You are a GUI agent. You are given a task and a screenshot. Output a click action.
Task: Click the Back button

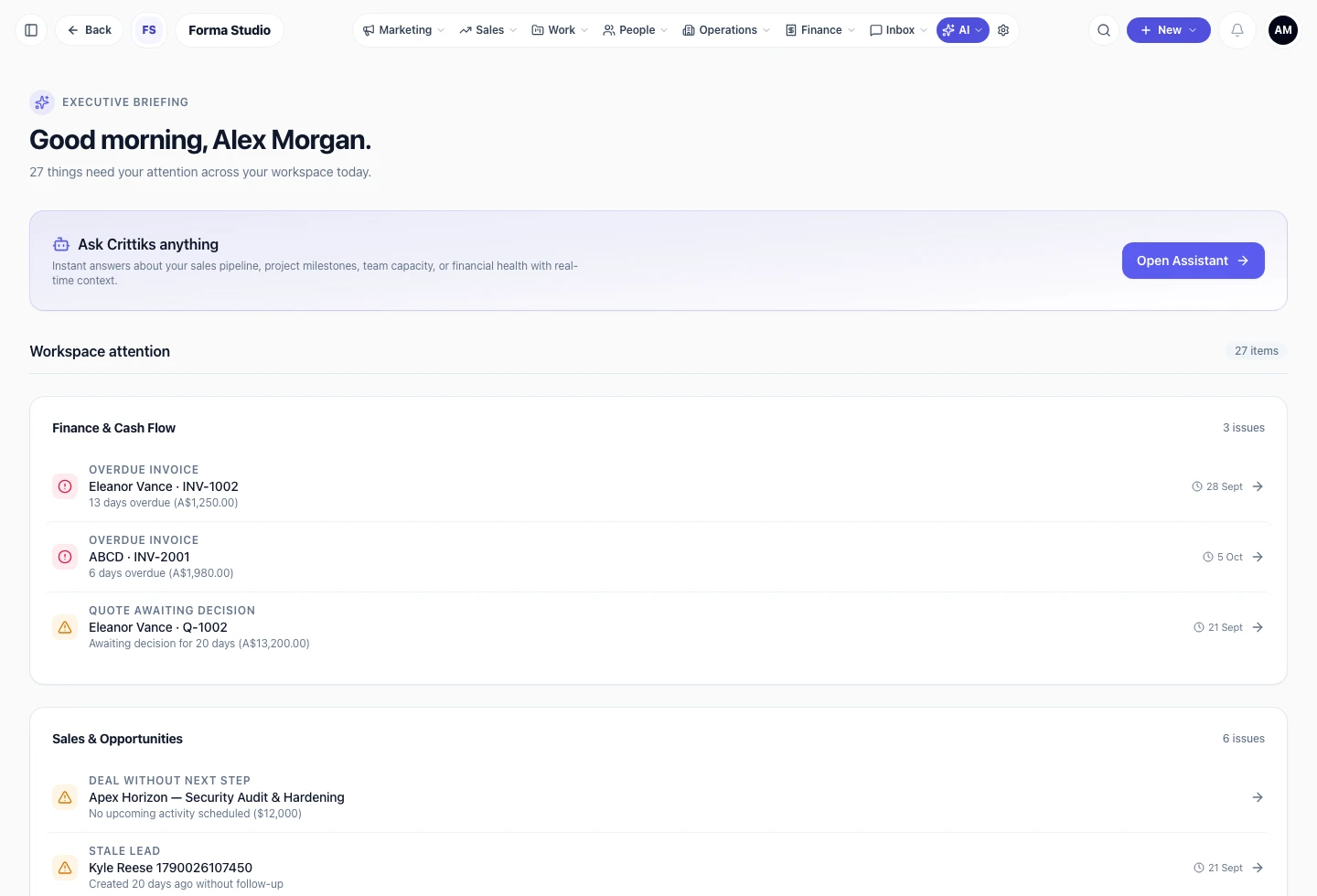pos(90,30)
